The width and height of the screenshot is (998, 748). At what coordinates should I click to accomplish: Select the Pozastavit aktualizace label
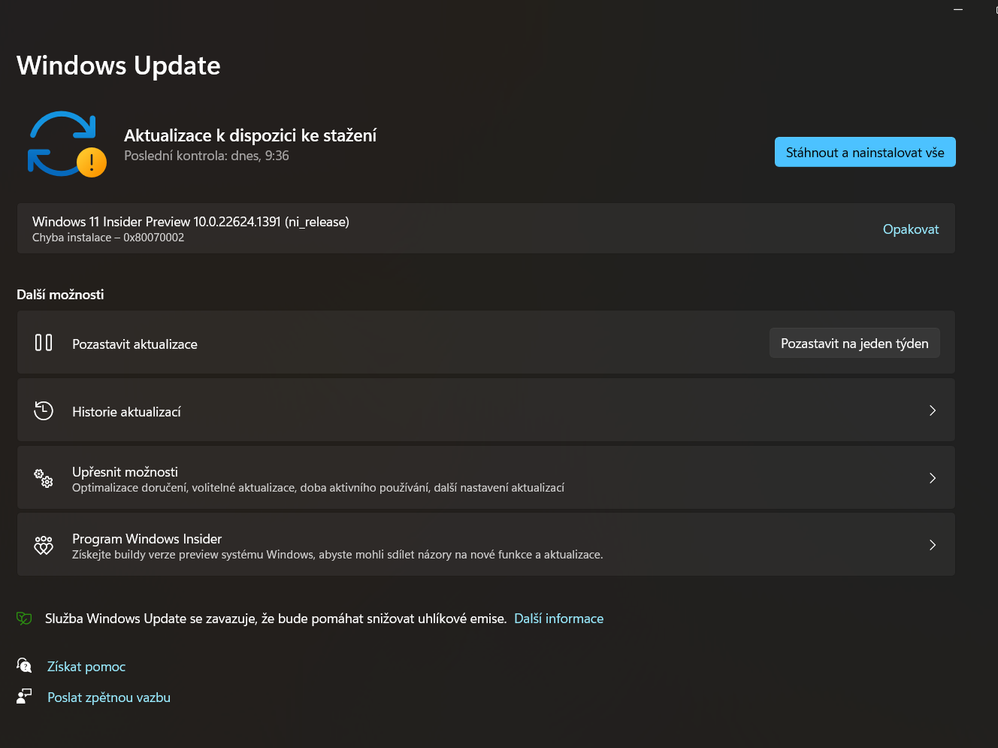pyautogui.click(x=134, y=344)
